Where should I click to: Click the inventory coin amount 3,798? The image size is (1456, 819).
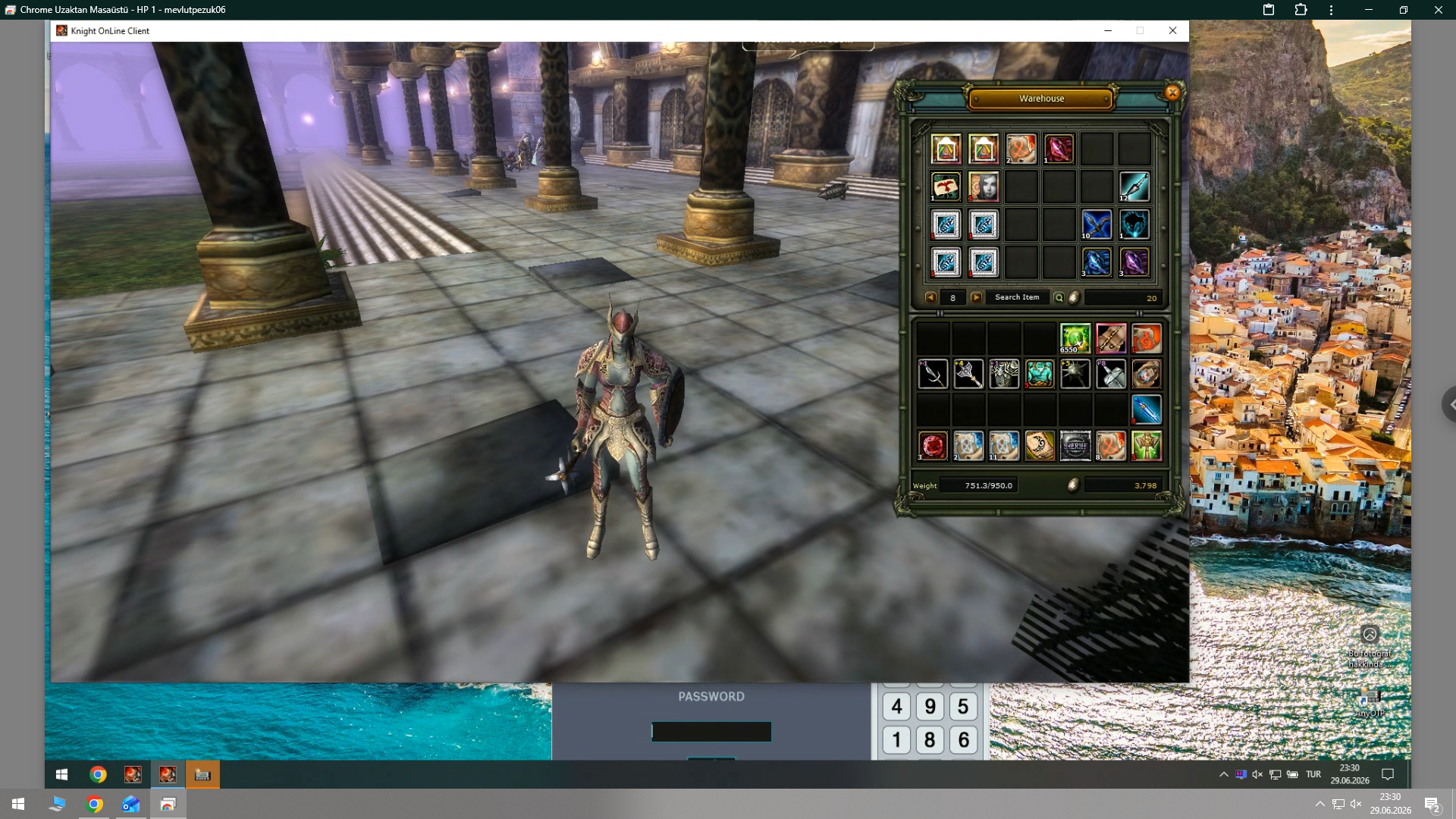tap(1122, 485)
